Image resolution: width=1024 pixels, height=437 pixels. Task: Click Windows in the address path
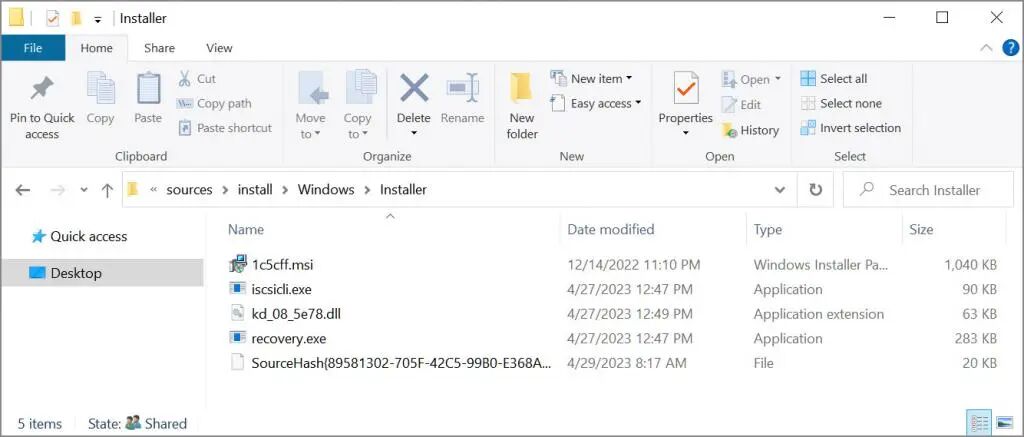tap(326, 190)
